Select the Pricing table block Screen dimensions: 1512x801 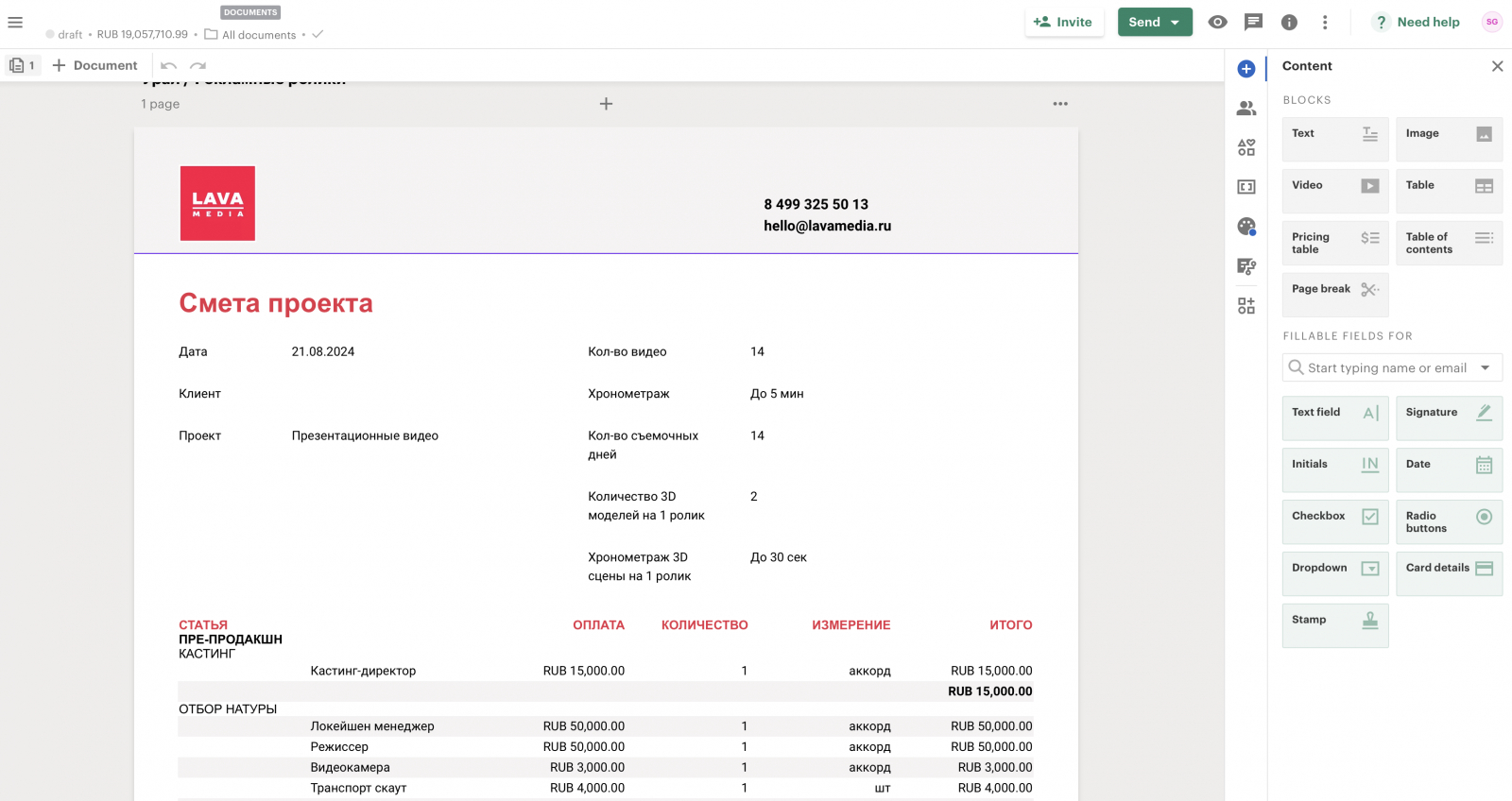pyautogui.click(x=1334, y=243)
